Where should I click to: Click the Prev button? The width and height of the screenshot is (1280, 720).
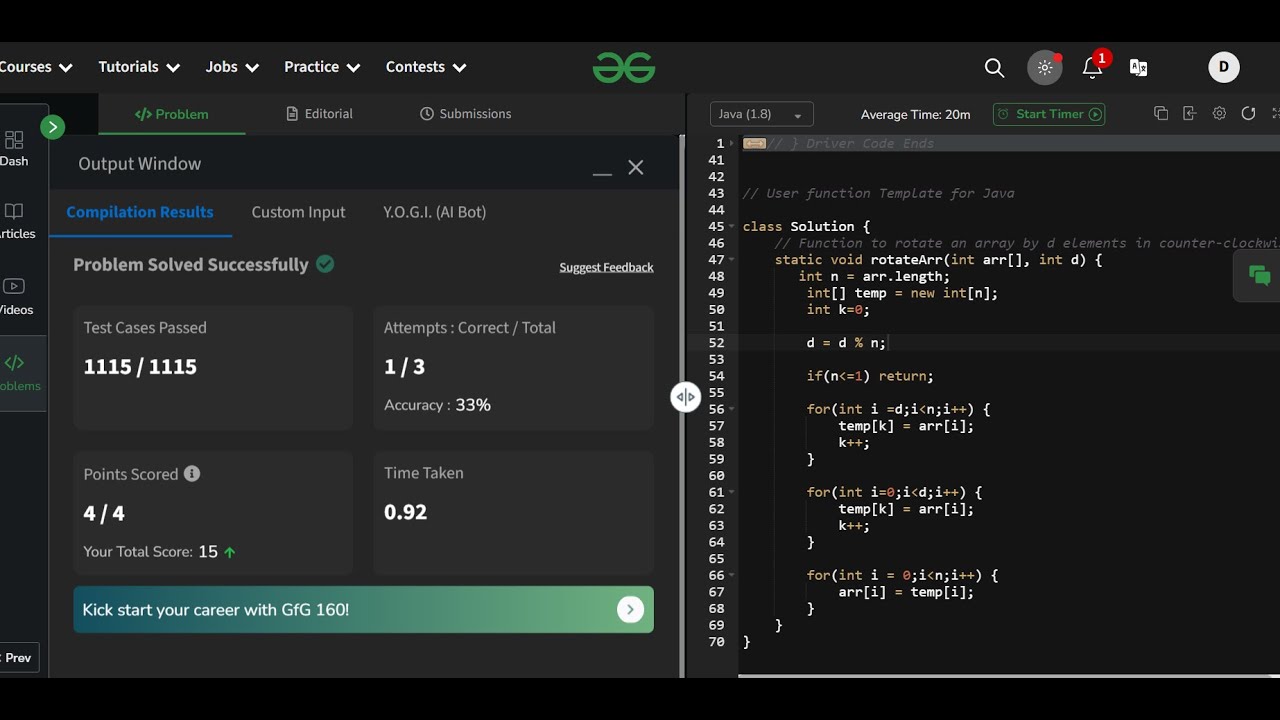pos(19,658)
